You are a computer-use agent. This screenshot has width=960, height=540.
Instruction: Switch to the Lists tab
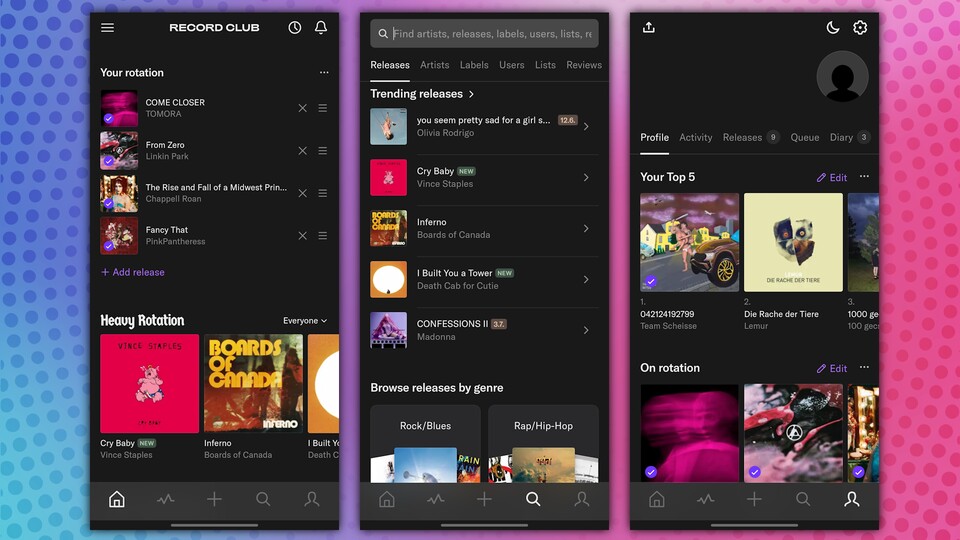546,65
